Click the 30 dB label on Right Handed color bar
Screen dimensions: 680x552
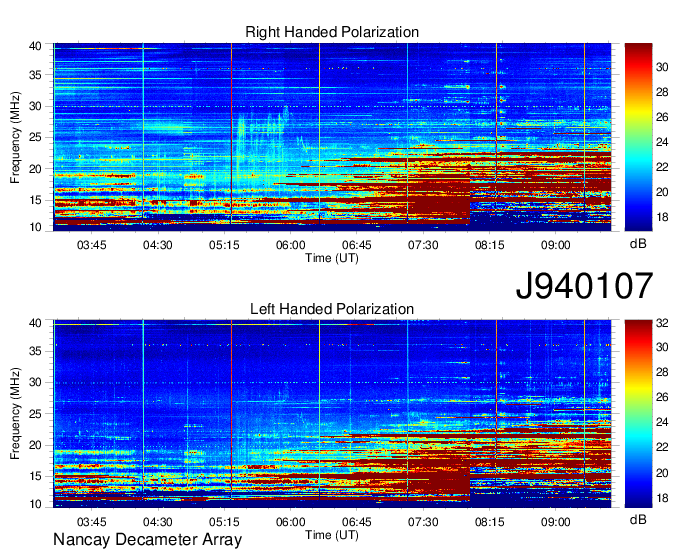tap(662, 67)
